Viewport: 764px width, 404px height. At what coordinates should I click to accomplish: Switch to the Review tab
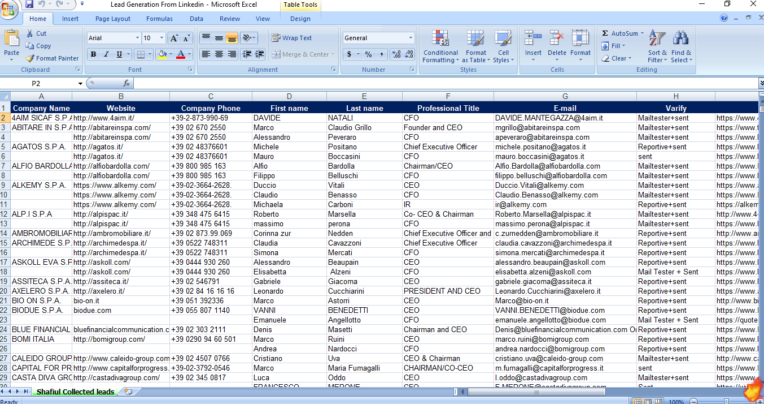coord(229,19)
